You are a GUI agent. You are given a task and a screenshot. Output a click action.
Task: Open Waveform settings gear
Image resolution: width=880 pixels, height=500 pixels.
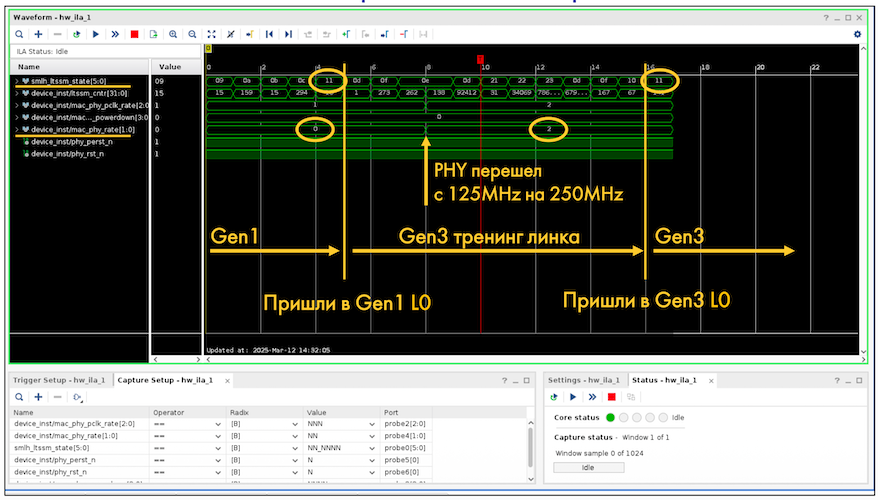[857, 34]
